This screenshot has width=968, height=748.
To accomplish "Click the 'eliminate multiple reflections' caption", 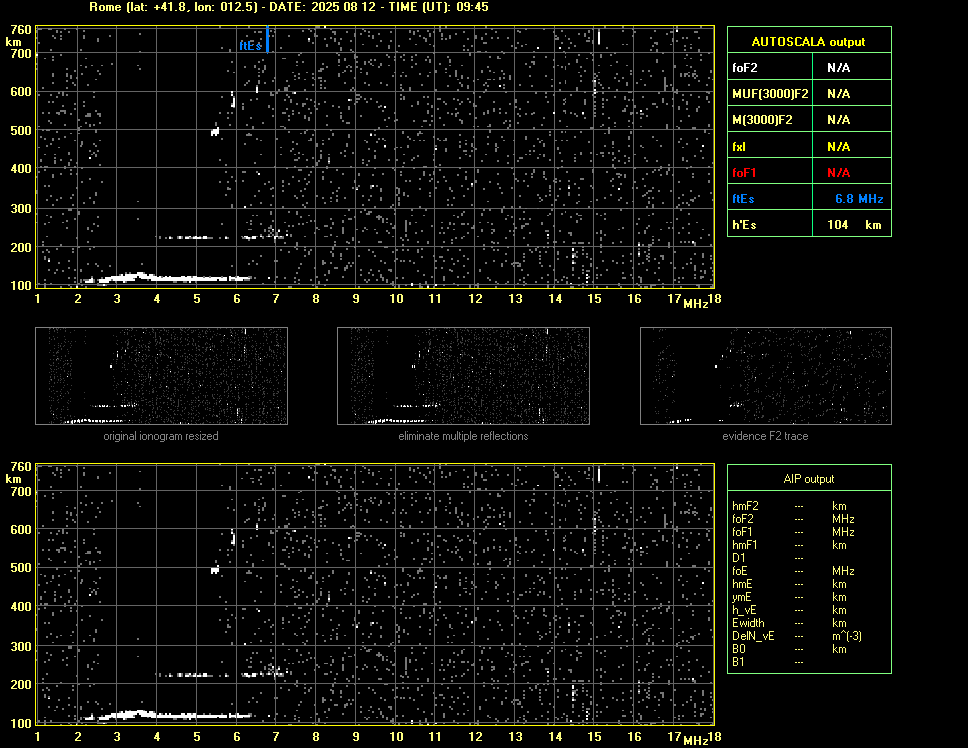I will click(x=463, y=436).
